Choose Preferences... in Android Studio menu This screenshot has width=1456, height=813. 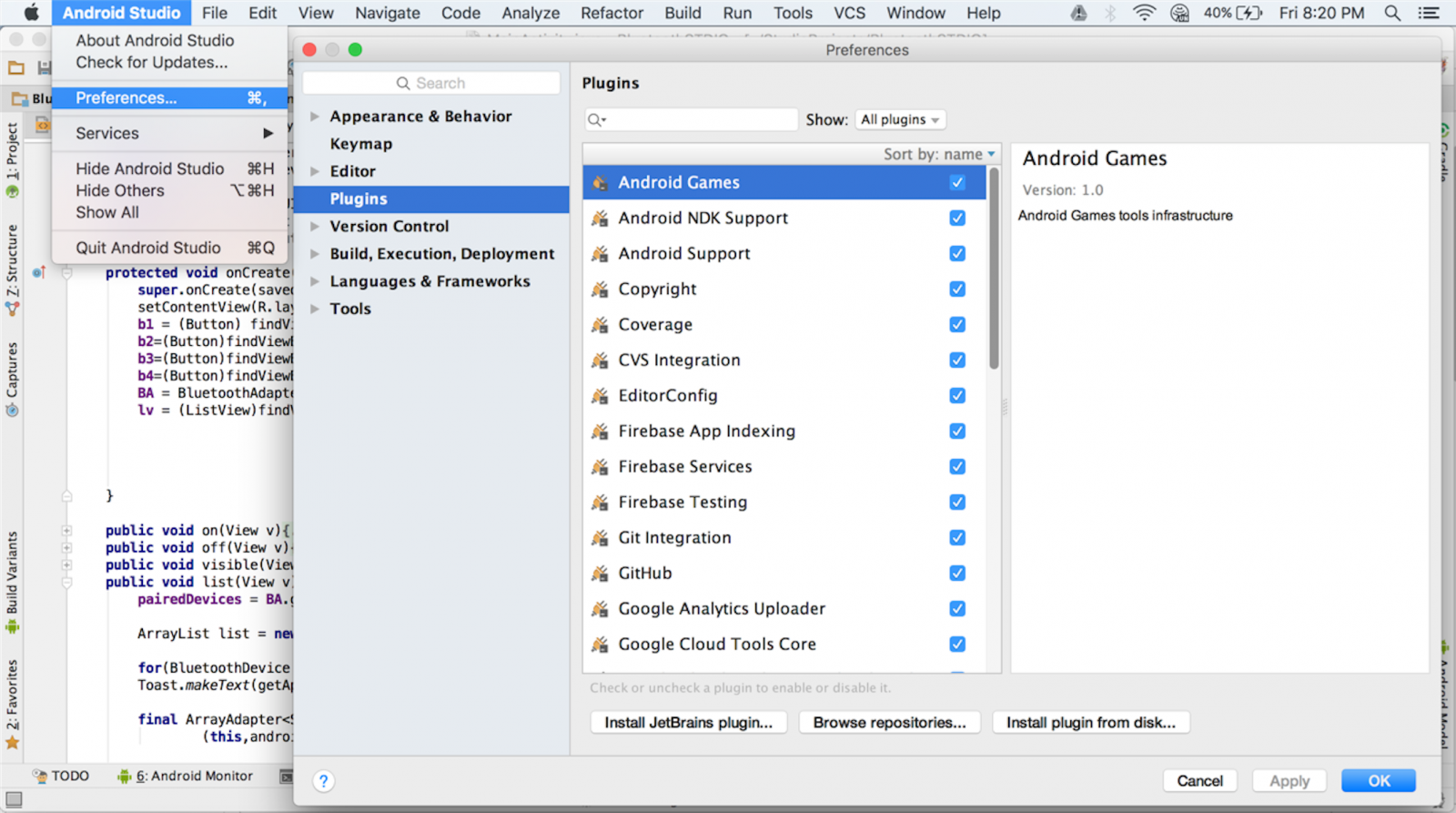click(170, 97)
